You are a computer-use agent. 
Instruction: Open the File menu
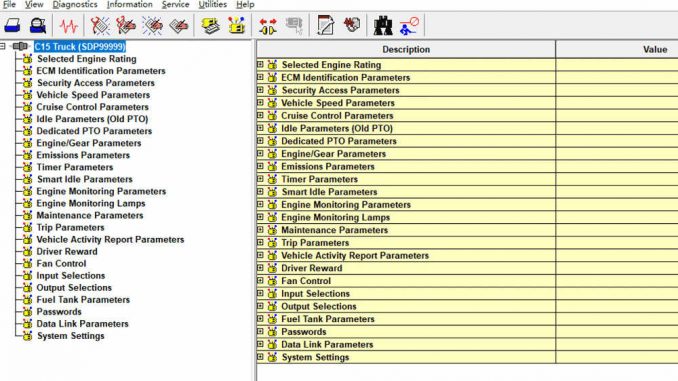pyautogui.click(x=9, y=5)
